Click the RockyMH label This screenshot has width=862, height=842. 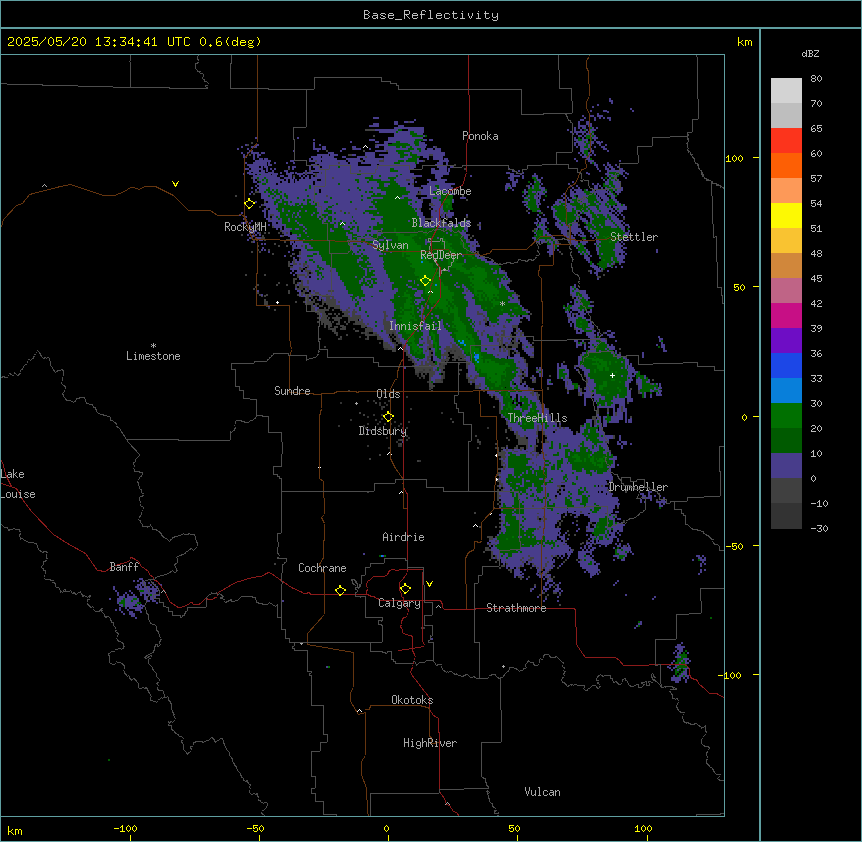point(245,227)
